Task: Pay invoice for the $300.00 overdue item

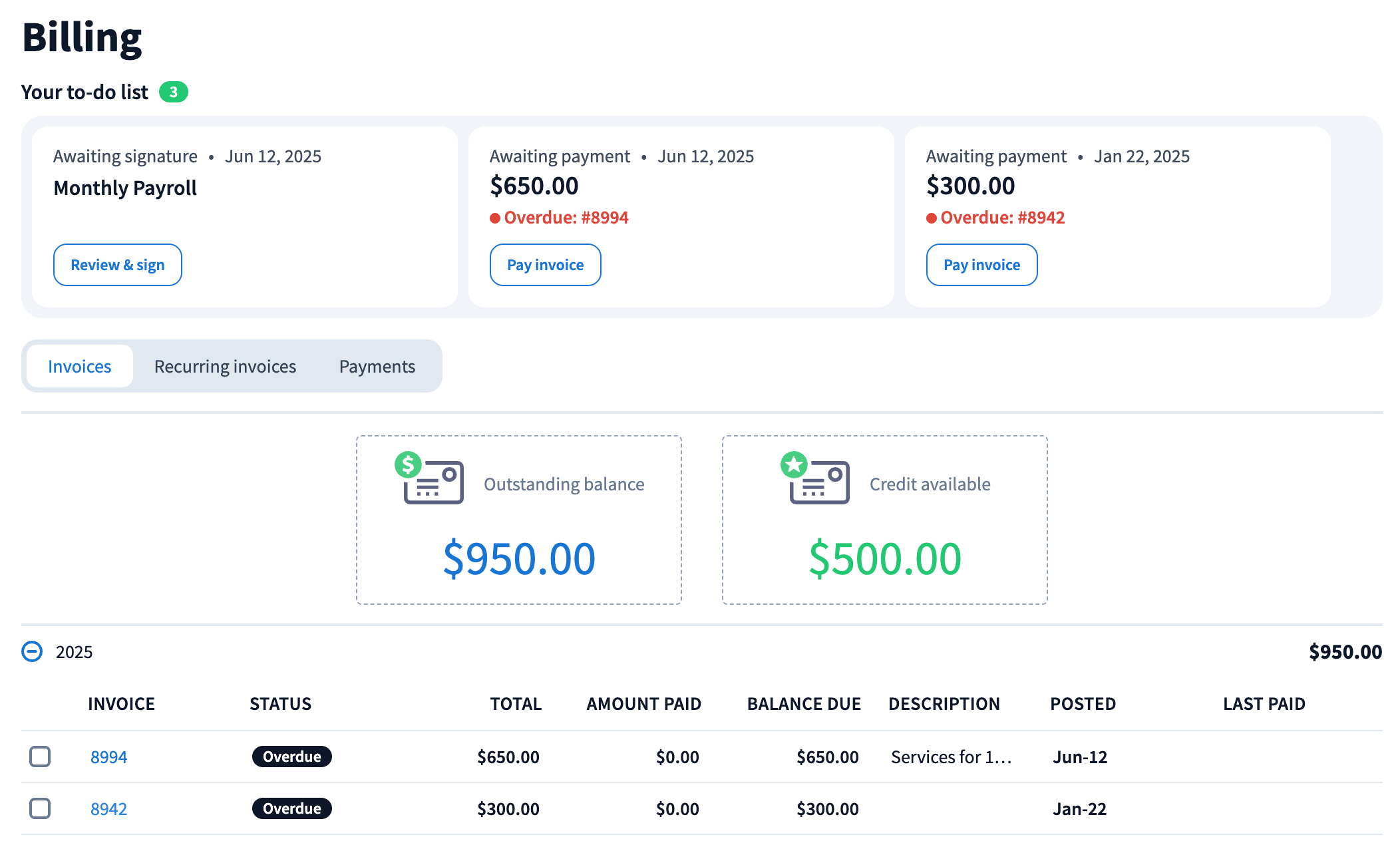Action: (981, 265)
